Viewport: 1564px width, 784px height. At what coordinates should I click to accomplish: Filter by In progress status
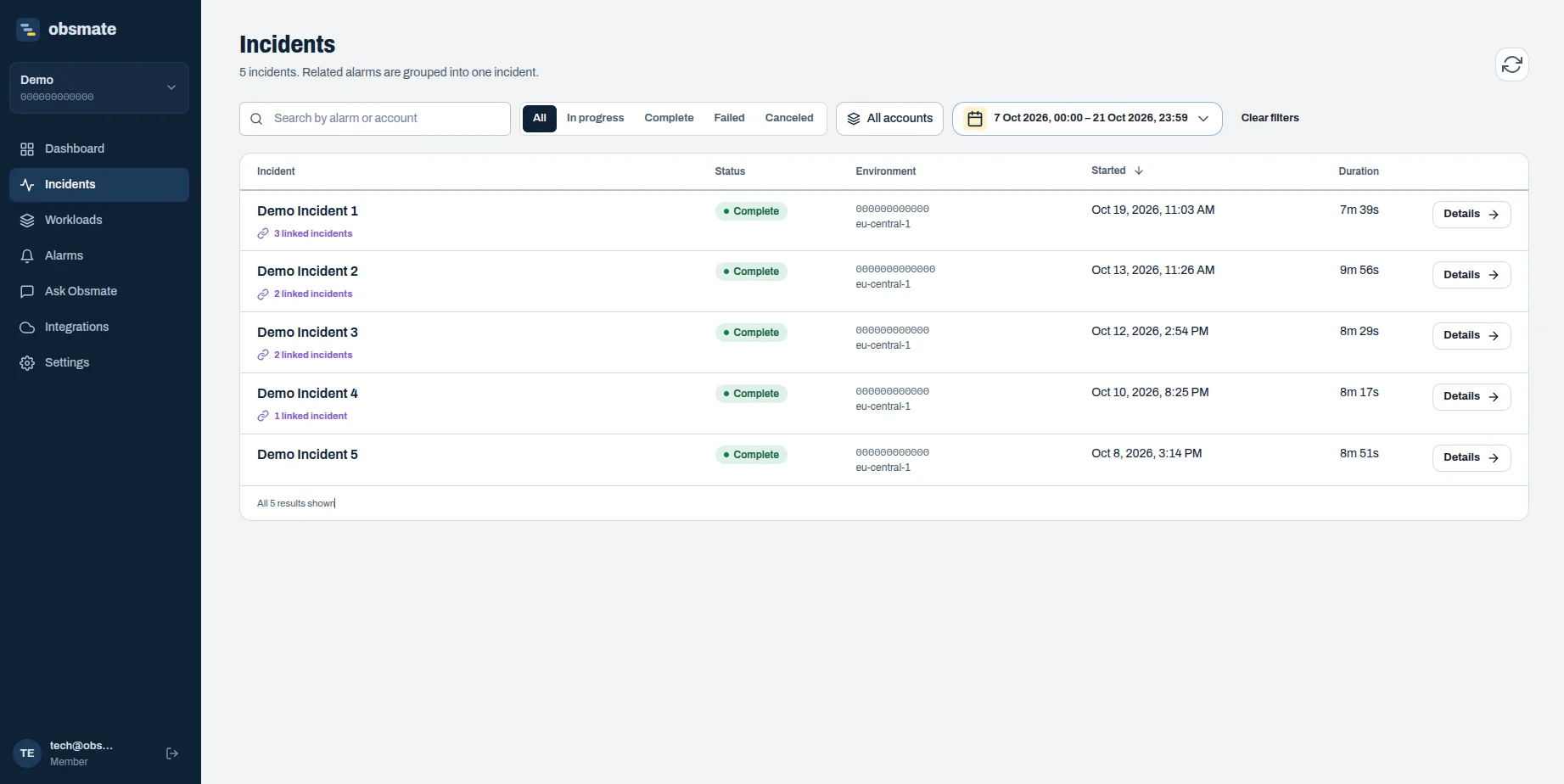coord(595,118)
